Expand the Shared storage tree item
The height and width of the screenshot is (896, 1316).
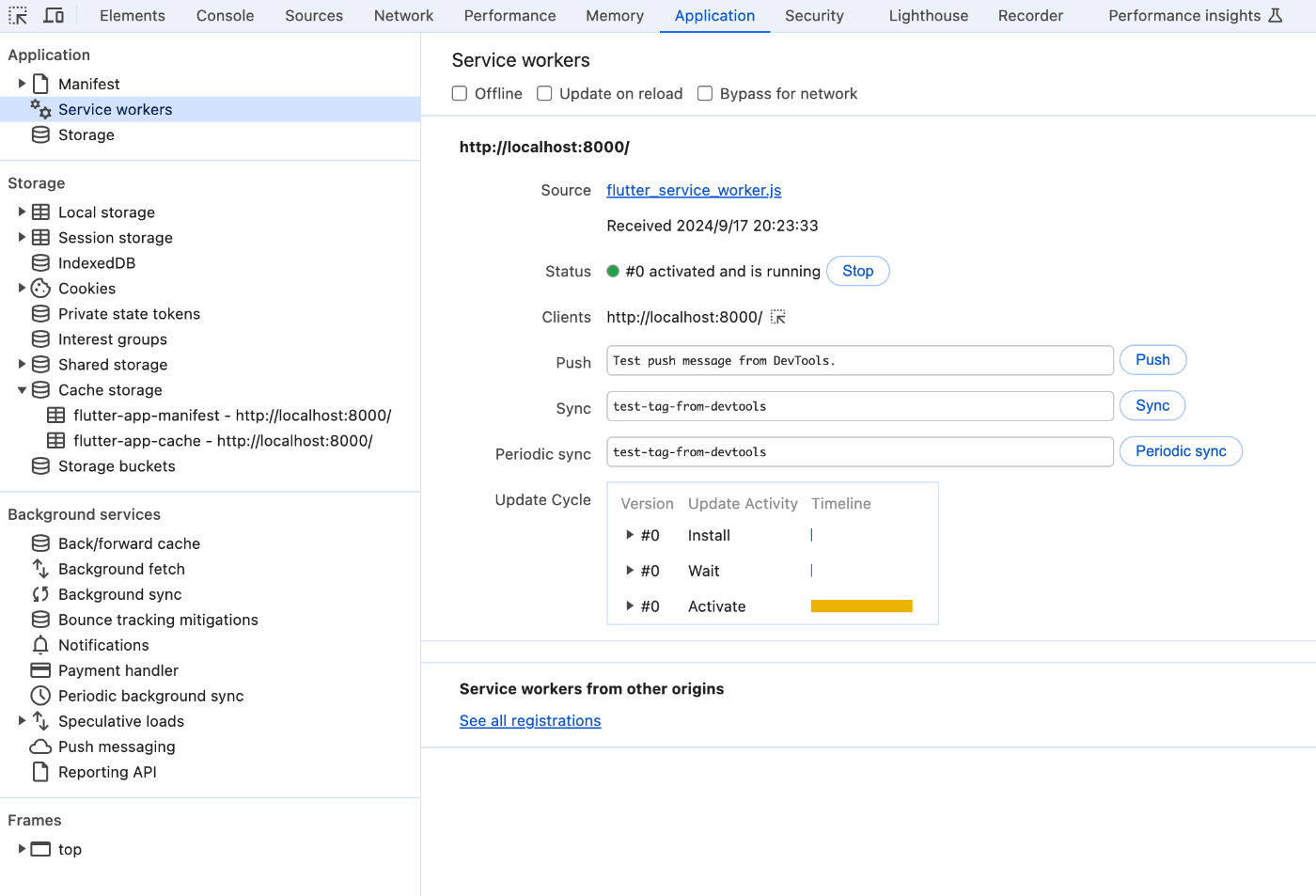pyautogui.click(x=22, y=365)
